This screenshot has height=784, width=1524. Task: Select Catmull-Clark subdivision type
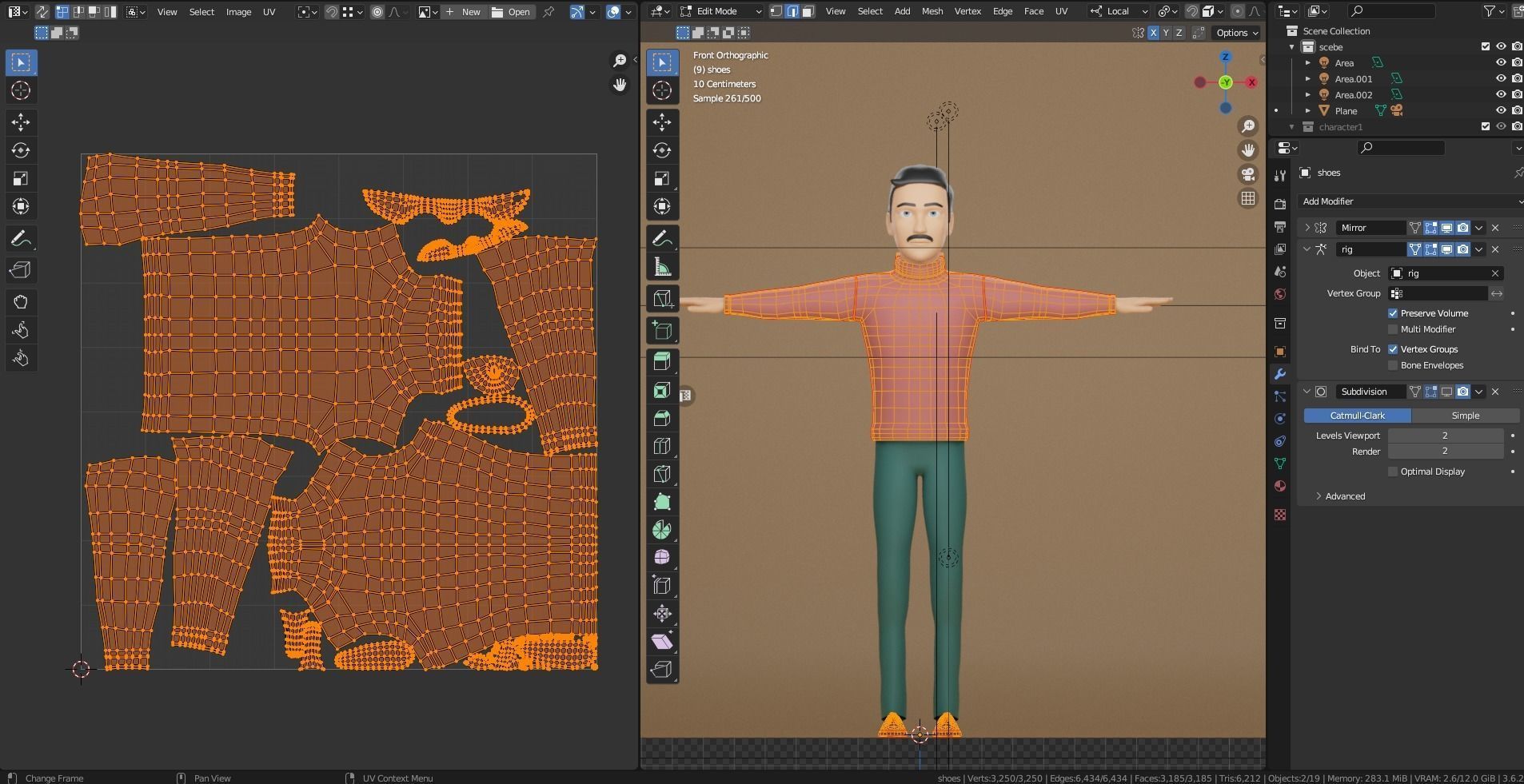pyautogui.click(x=1357, y=416)
